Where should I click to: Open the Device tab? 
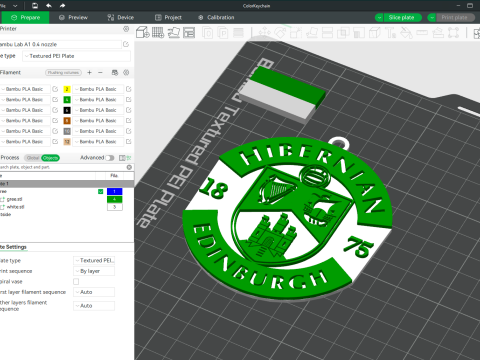pos(121,17)
